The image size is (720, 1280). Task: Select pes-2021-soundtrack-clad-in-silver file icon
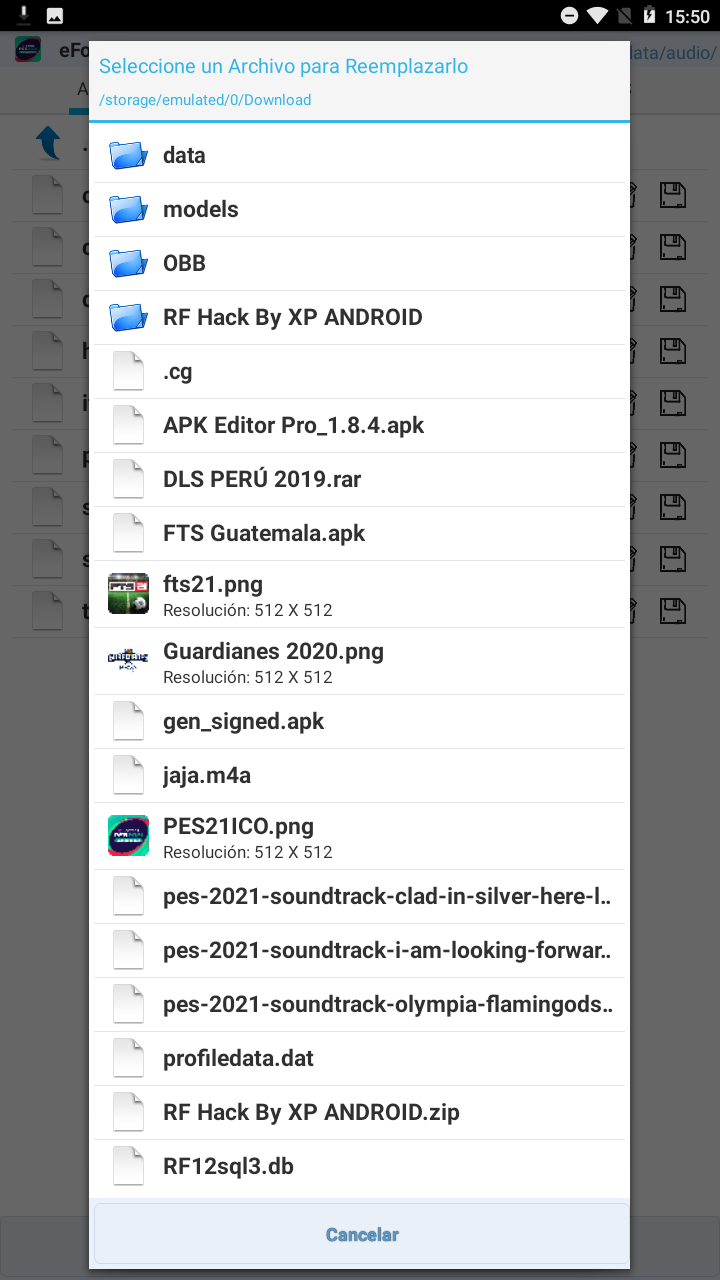128,896
